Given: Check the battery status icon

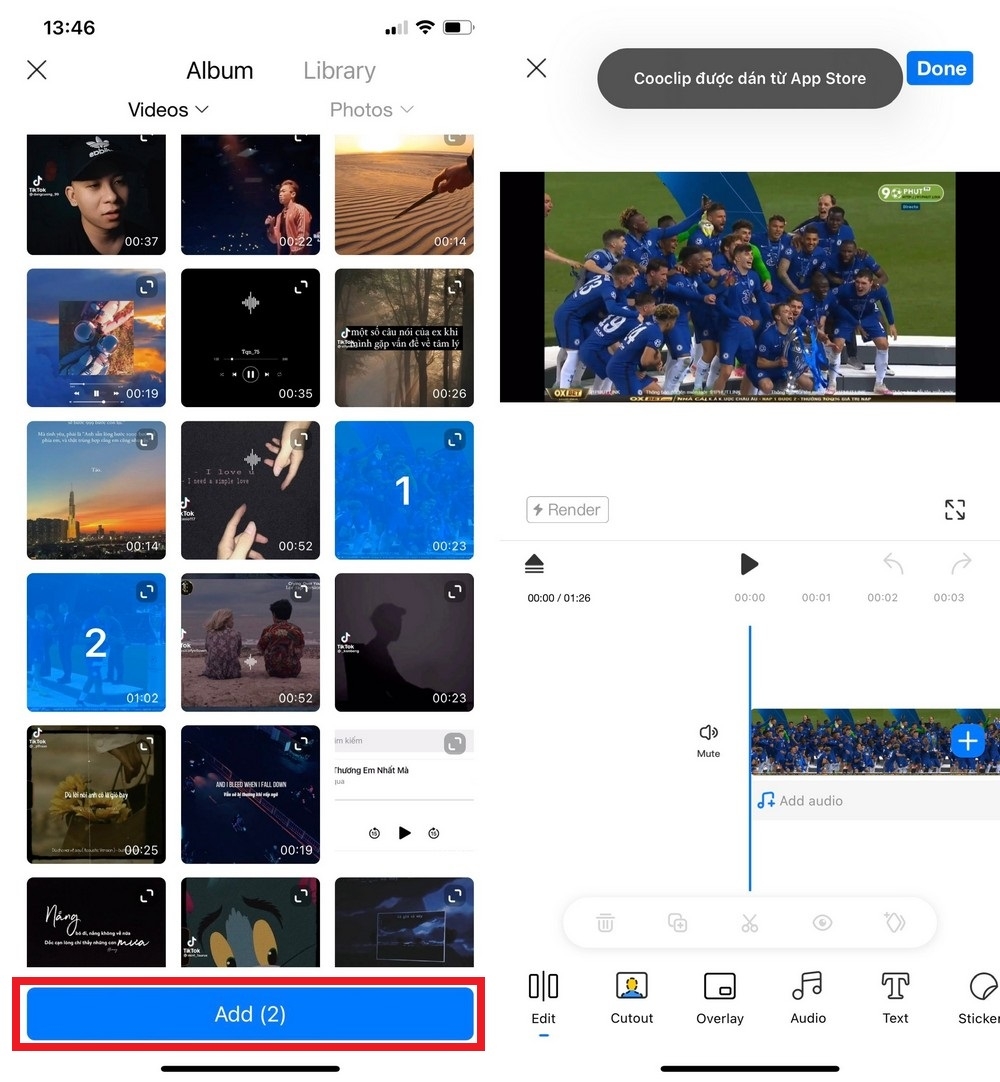Looking at the screenshot, I should (458, 28).
